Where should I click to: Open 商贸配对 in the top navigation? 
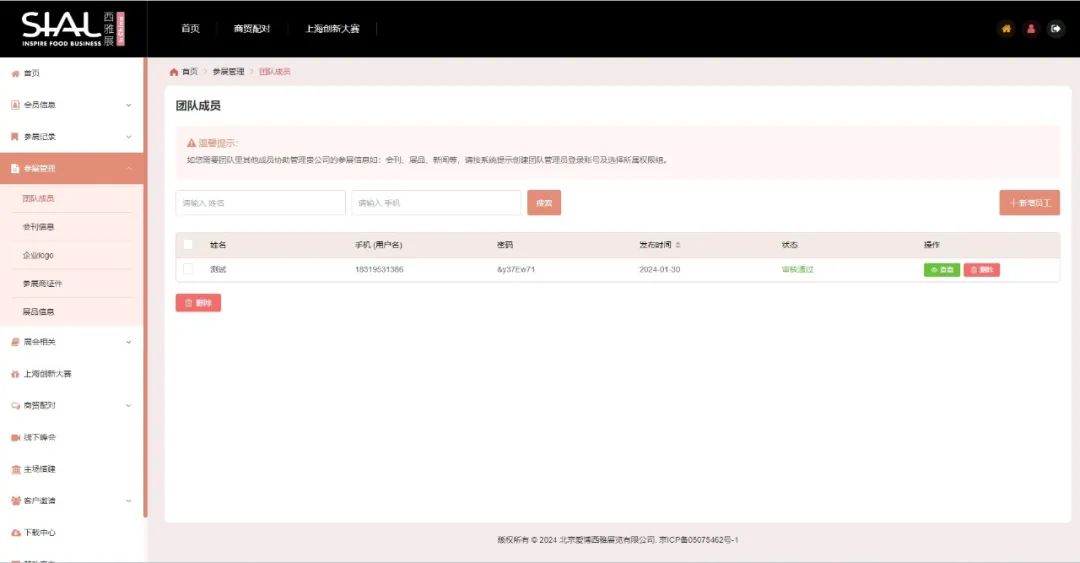pyautogui.click(x=252, y=29)
